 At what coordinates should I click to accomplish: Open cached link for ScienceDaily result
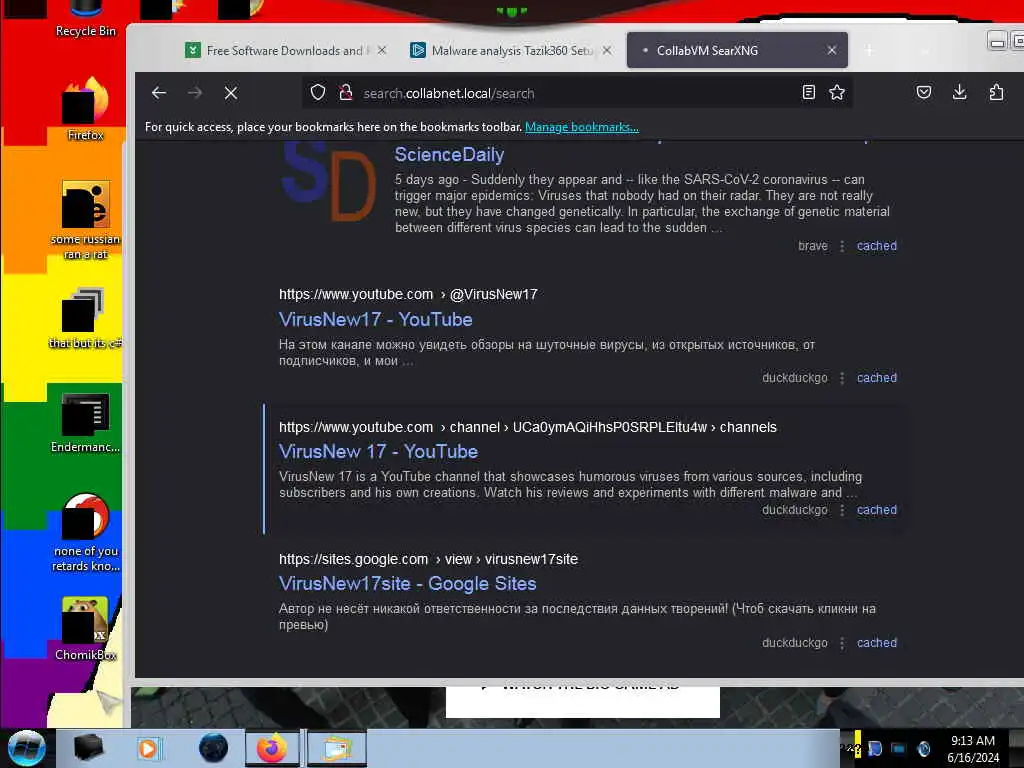click(x=876, y=246)
